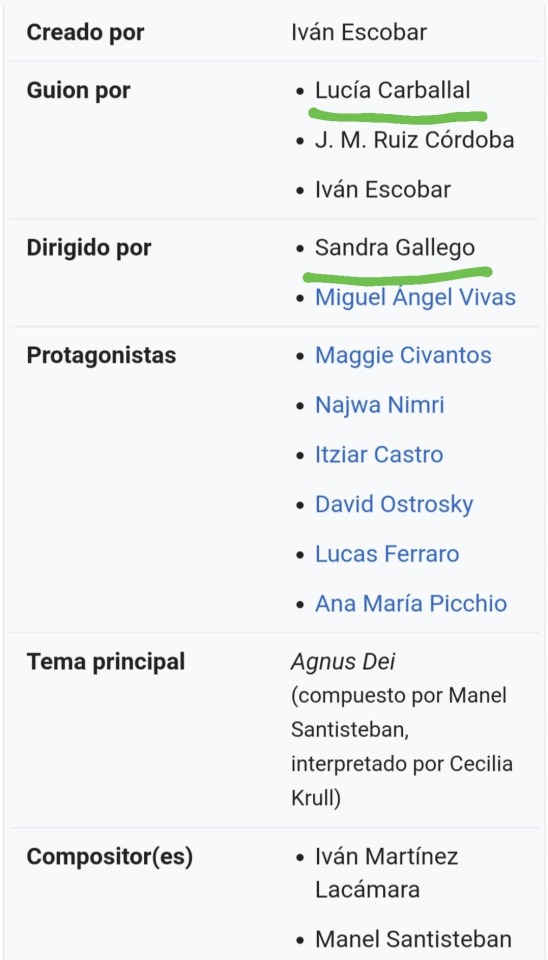This screenshot has height=960, width=548.
Task: Click the Creado por row label
Action: pos(86,32)
